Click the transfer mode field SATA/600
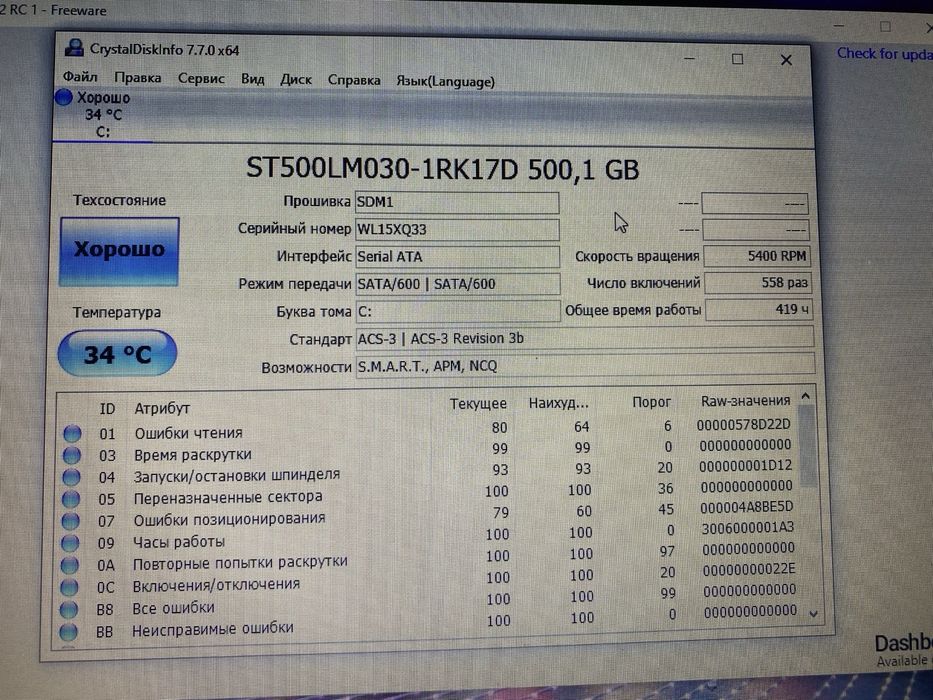Screen dimensions: 933x700 457,284
